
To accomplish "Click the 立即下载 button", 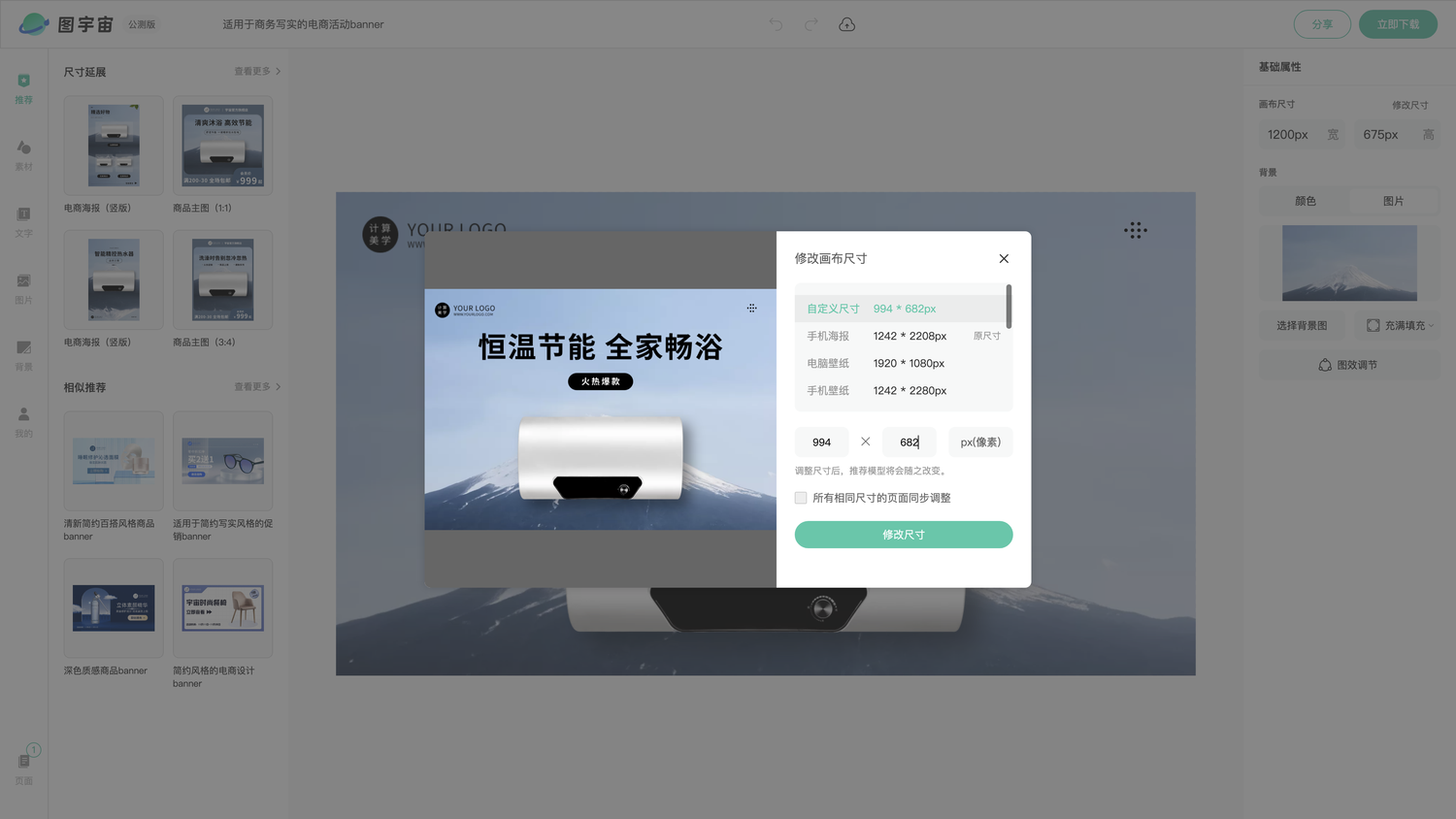I will pyautogui.click(x=1398, y=24).
